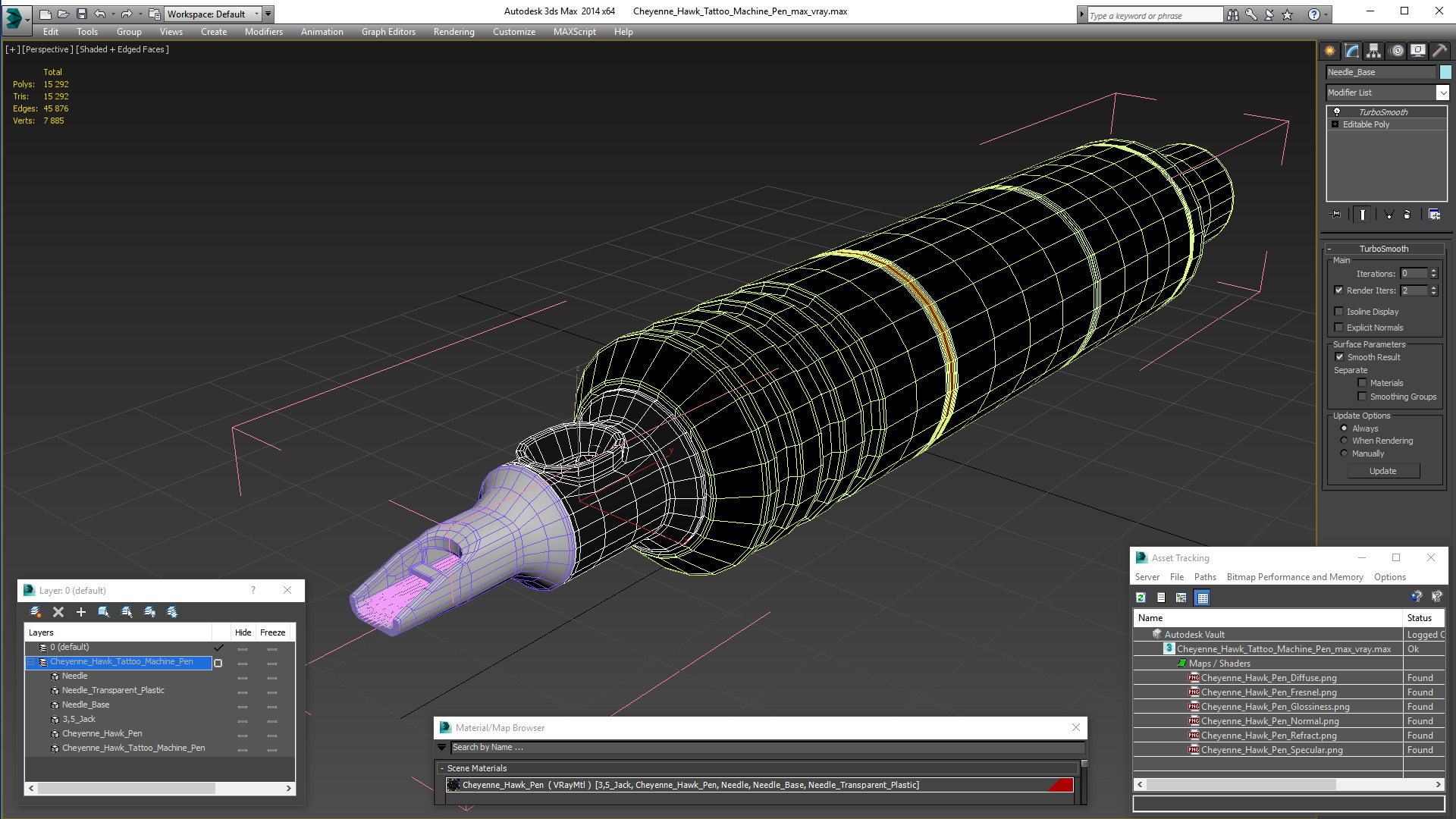Collapse Cheyenne_Hawk_Tattoo_Machine_Pen layer tree

click(31, 661)
